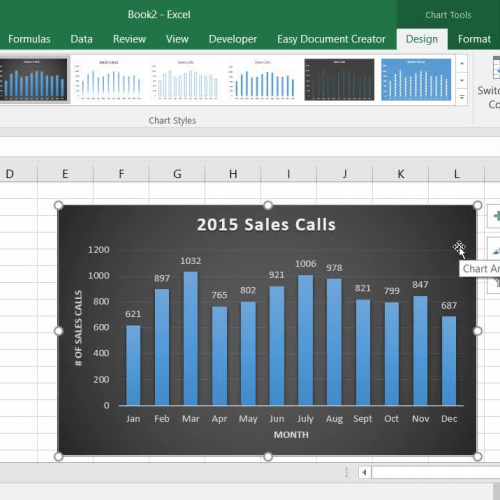
Task: Select the July bar in chart
Action: click(x=305, y=340)
